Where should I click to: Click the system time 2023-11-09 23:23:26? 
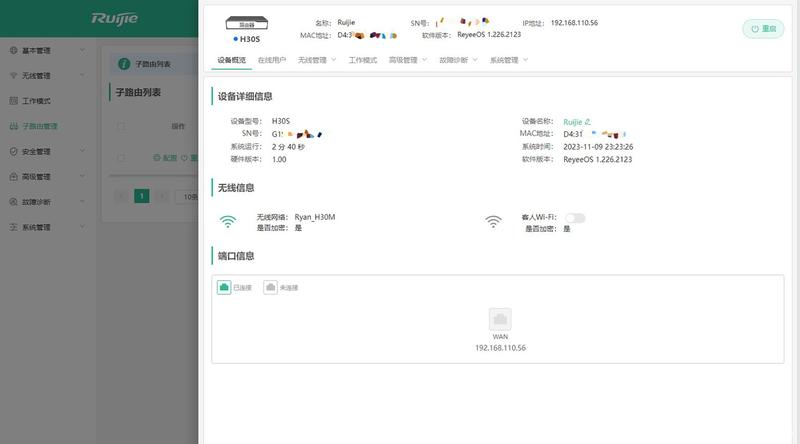598,146
